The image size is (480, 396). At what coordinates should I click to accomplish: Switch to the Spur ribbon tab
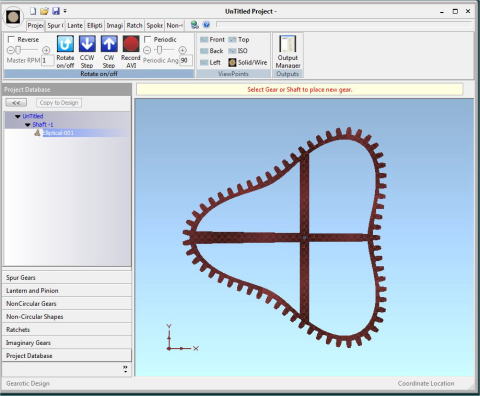(55, 25)
